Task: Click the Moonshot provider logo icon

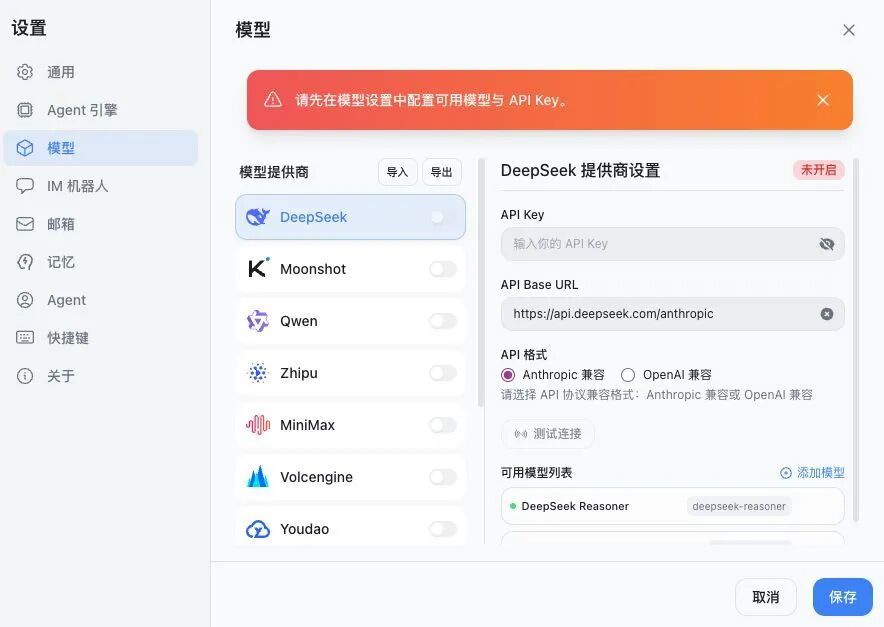Action: point(258,269)
